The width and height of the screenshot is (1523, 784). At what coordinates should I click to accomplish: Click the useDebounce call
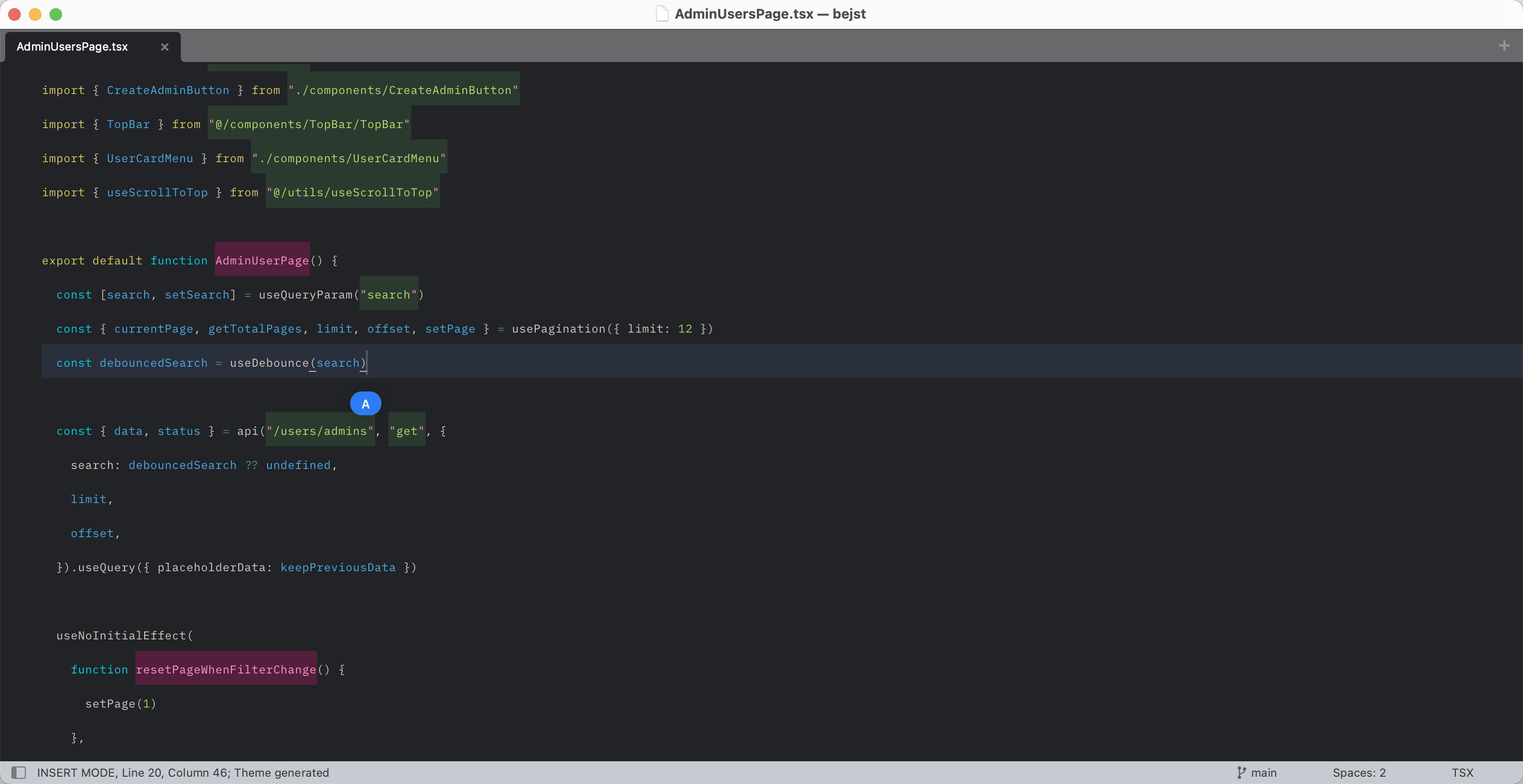click(x=270, y=363)
